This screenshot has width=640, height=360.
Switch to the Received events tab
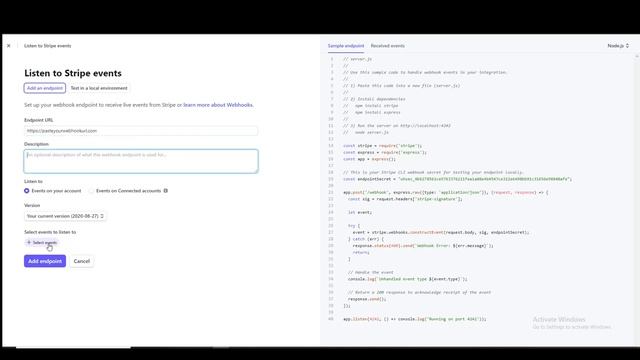[388, 46]
